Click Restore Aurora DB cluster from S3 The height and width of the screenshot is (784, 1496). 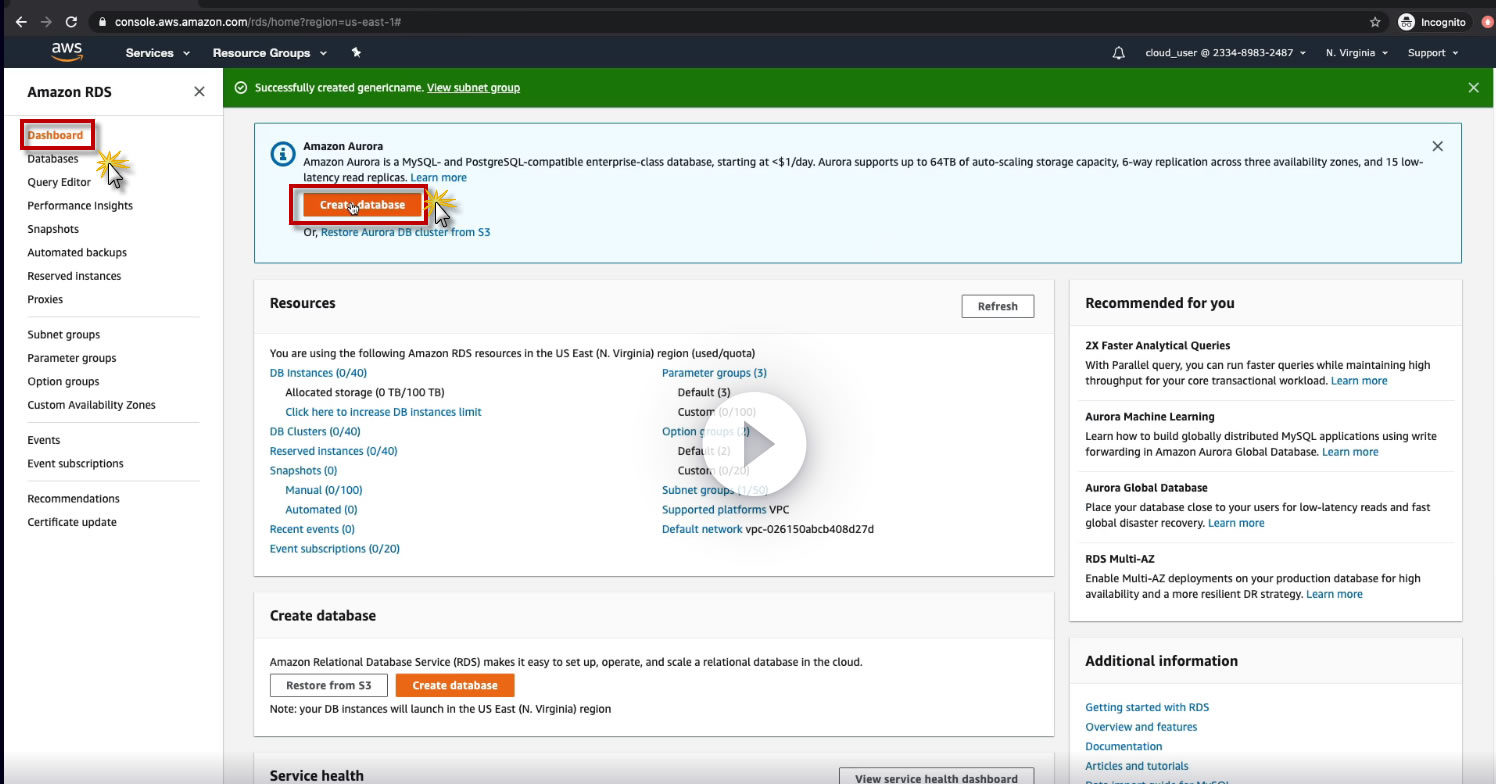tap(405, 232)
